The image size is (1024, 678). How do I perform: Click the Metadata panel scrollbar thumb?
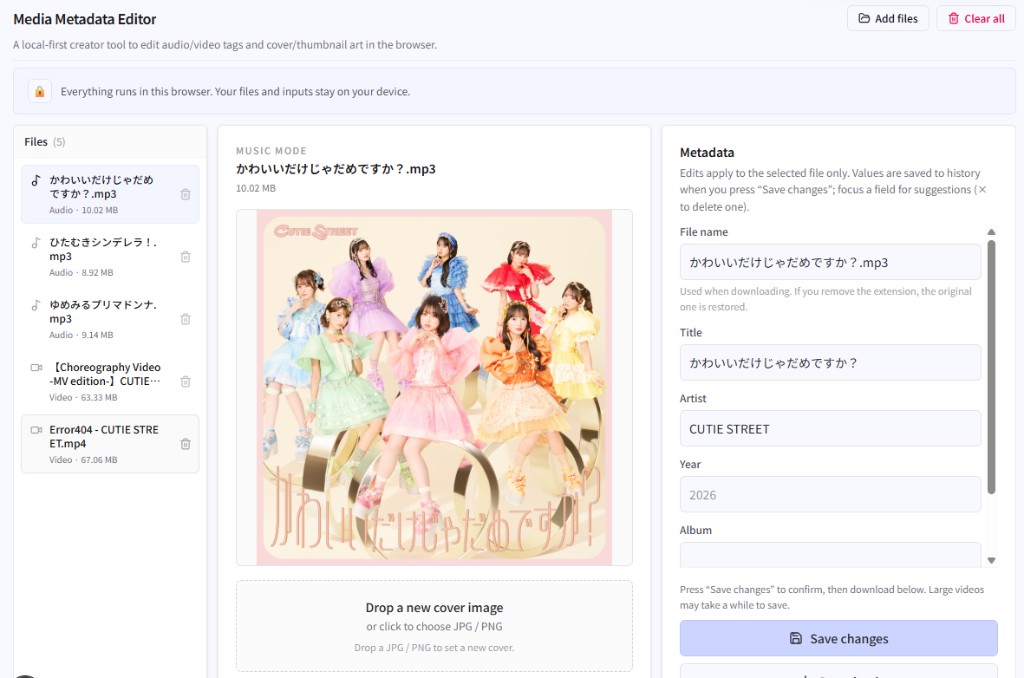[x=991, y=367]
